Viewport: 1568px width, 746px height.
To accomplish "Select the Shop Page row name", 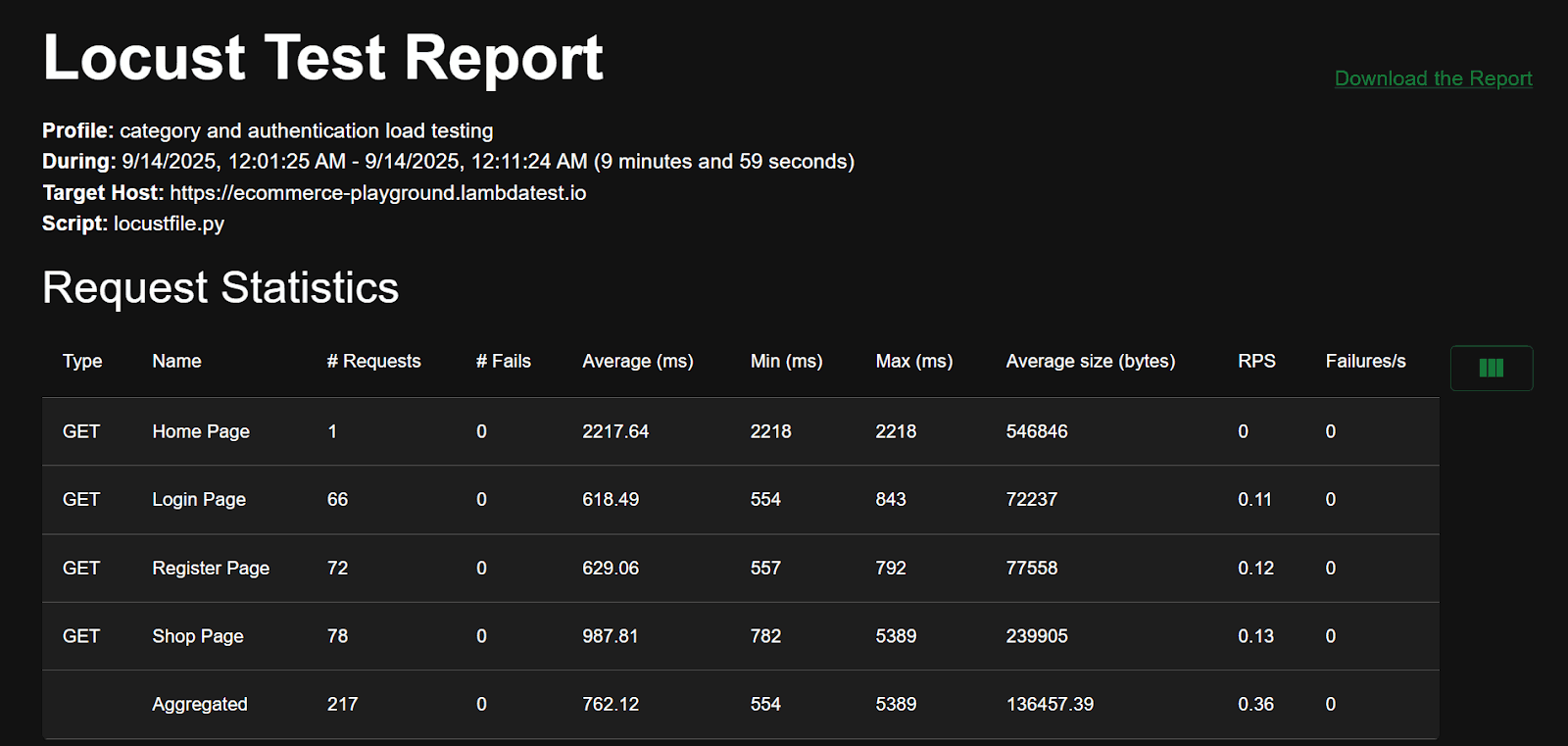I will tap(198, 636).
